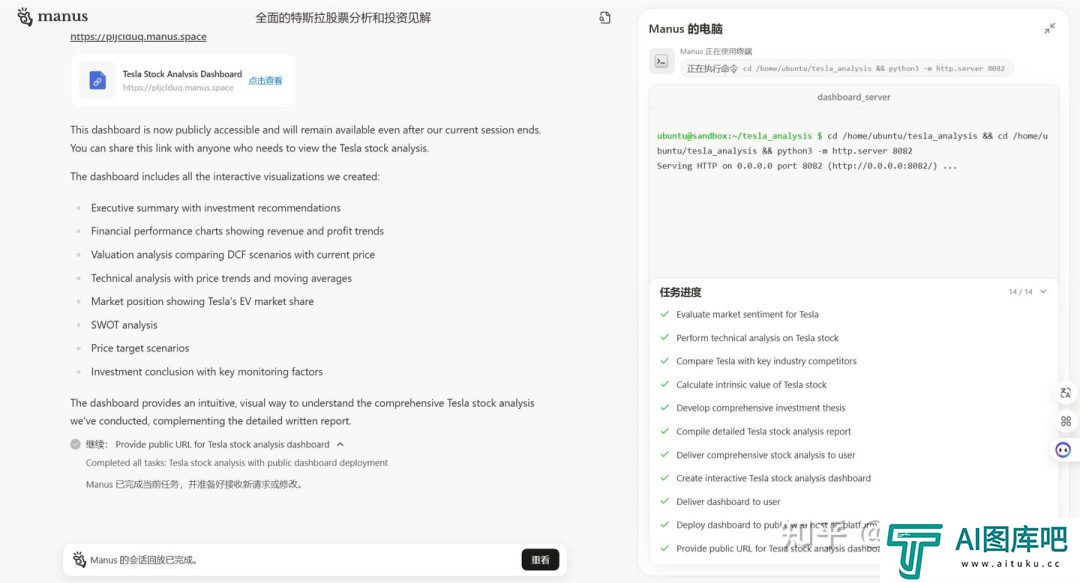Screen dimensions: 1080x583
Task: Click 'Technical analysis with price trends' bullet
Action: coord(221,278)
